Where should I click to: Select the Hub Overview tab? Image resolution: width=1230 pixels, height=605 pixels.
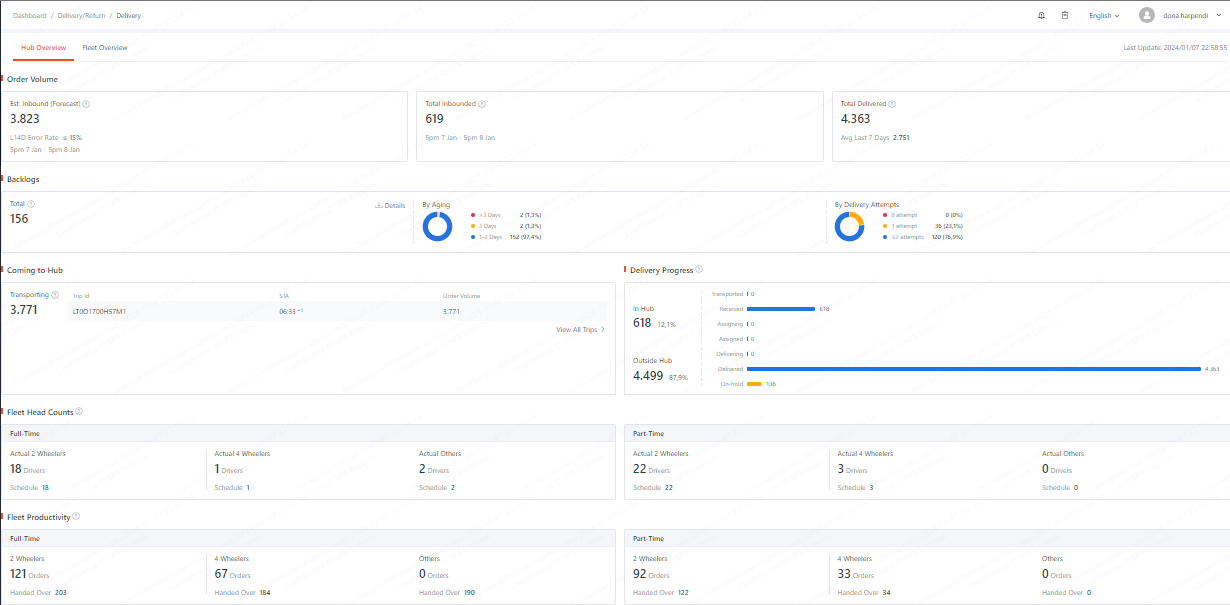click(43, 48)
